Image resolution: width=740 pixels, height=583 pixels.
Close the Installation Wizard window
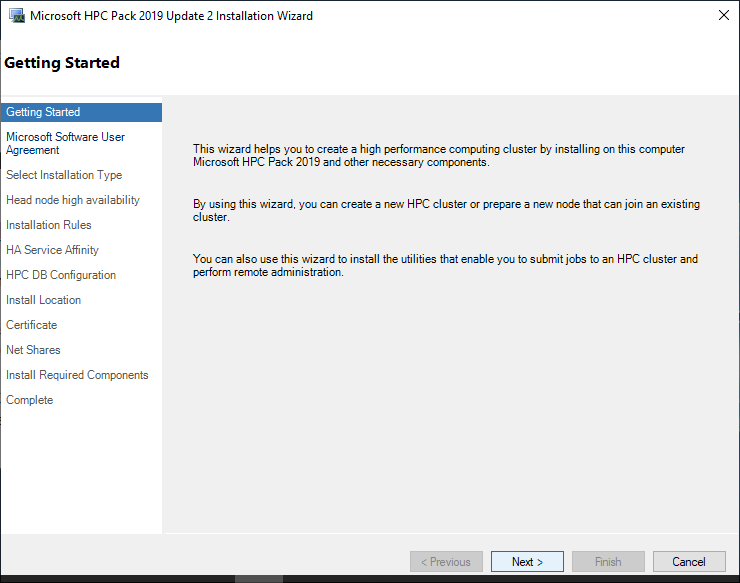pyautogui.click(x=723, y=16)
